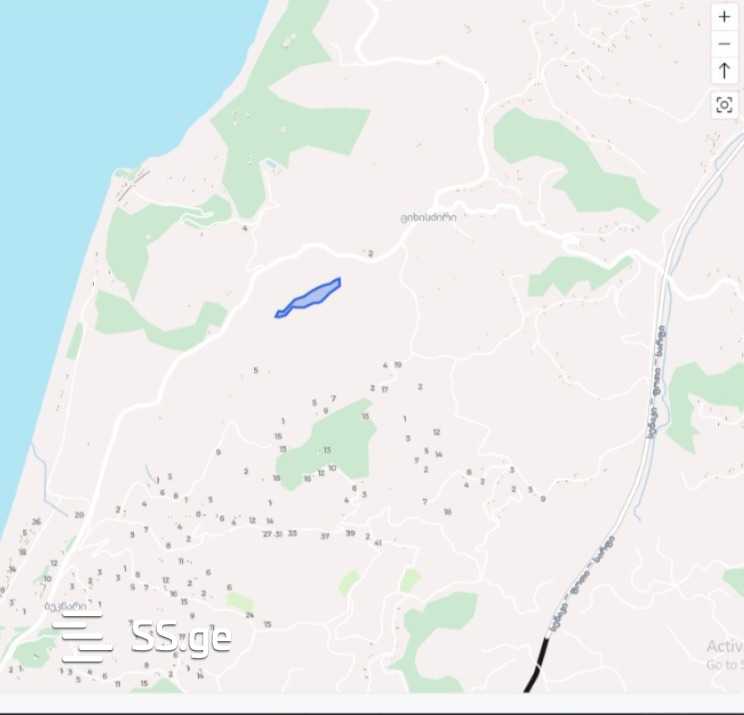Viewport: 744px width, 715px height.
Task: Click house number 27 on the map
Action: coord(268,534)
